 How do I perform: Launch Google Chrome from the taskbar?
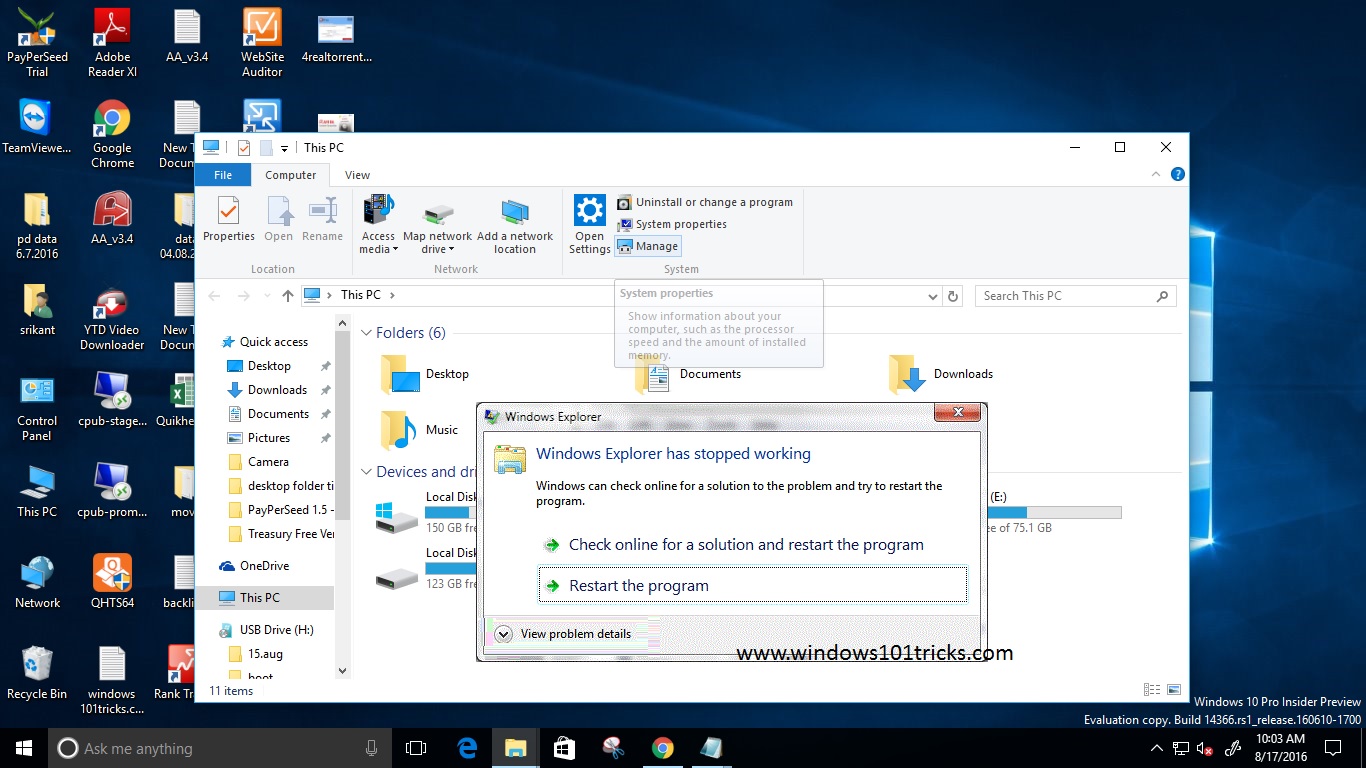pos(663,747)
